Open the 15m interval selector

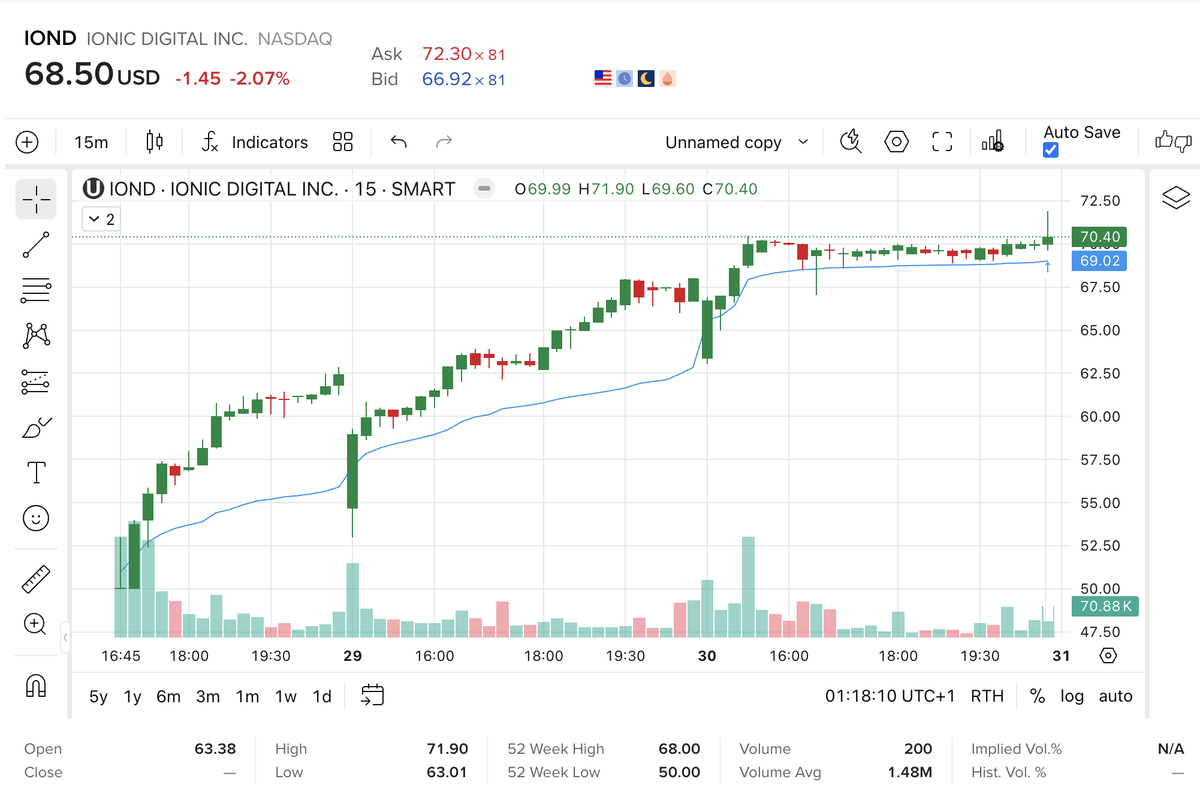(91, 142)
